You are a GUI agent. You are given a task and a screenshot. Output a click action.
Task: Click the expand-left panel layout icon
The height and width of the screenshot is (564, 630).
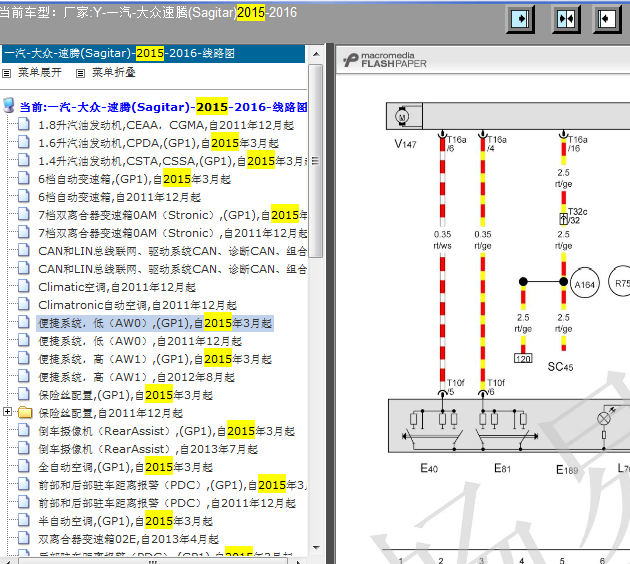point(608,19)
